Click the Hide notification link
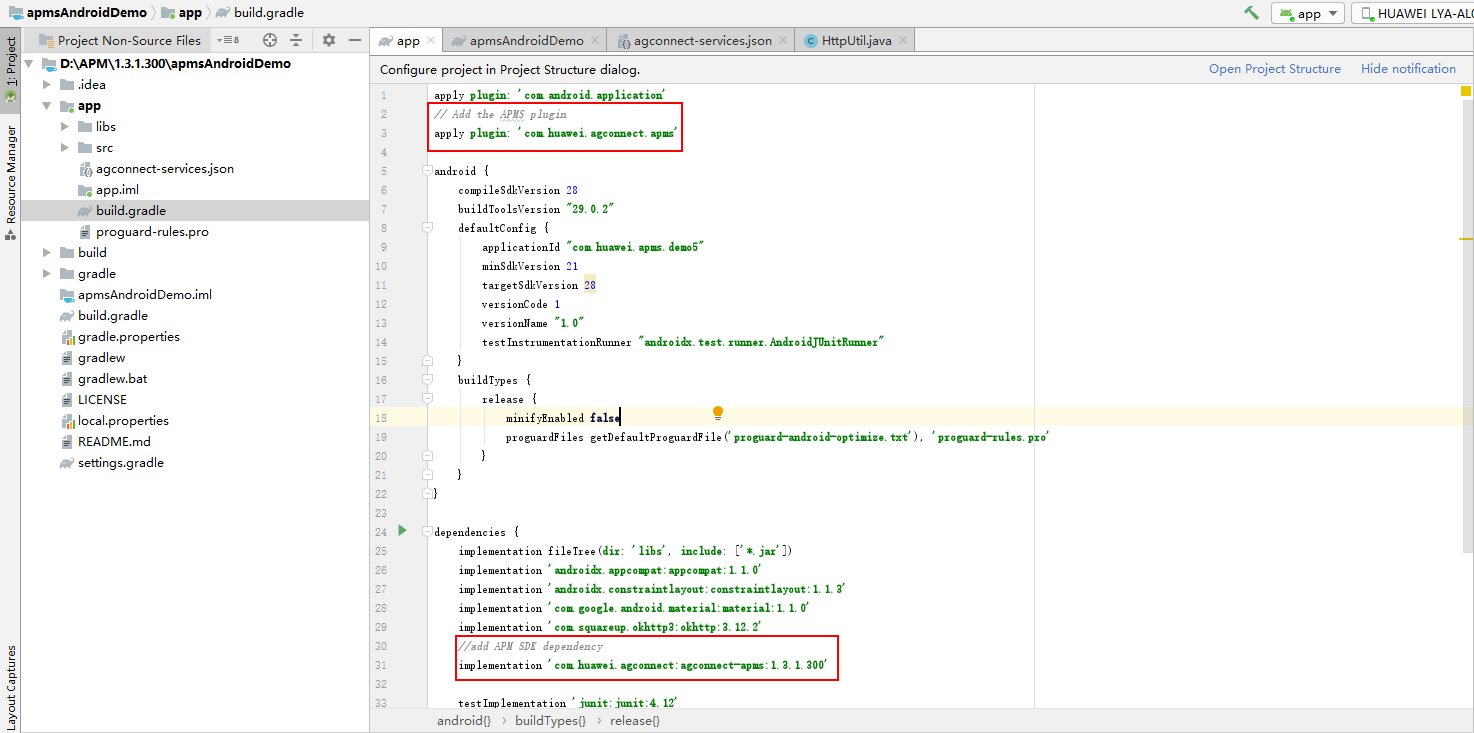The image size is (1474, 733). point(1408,69)
